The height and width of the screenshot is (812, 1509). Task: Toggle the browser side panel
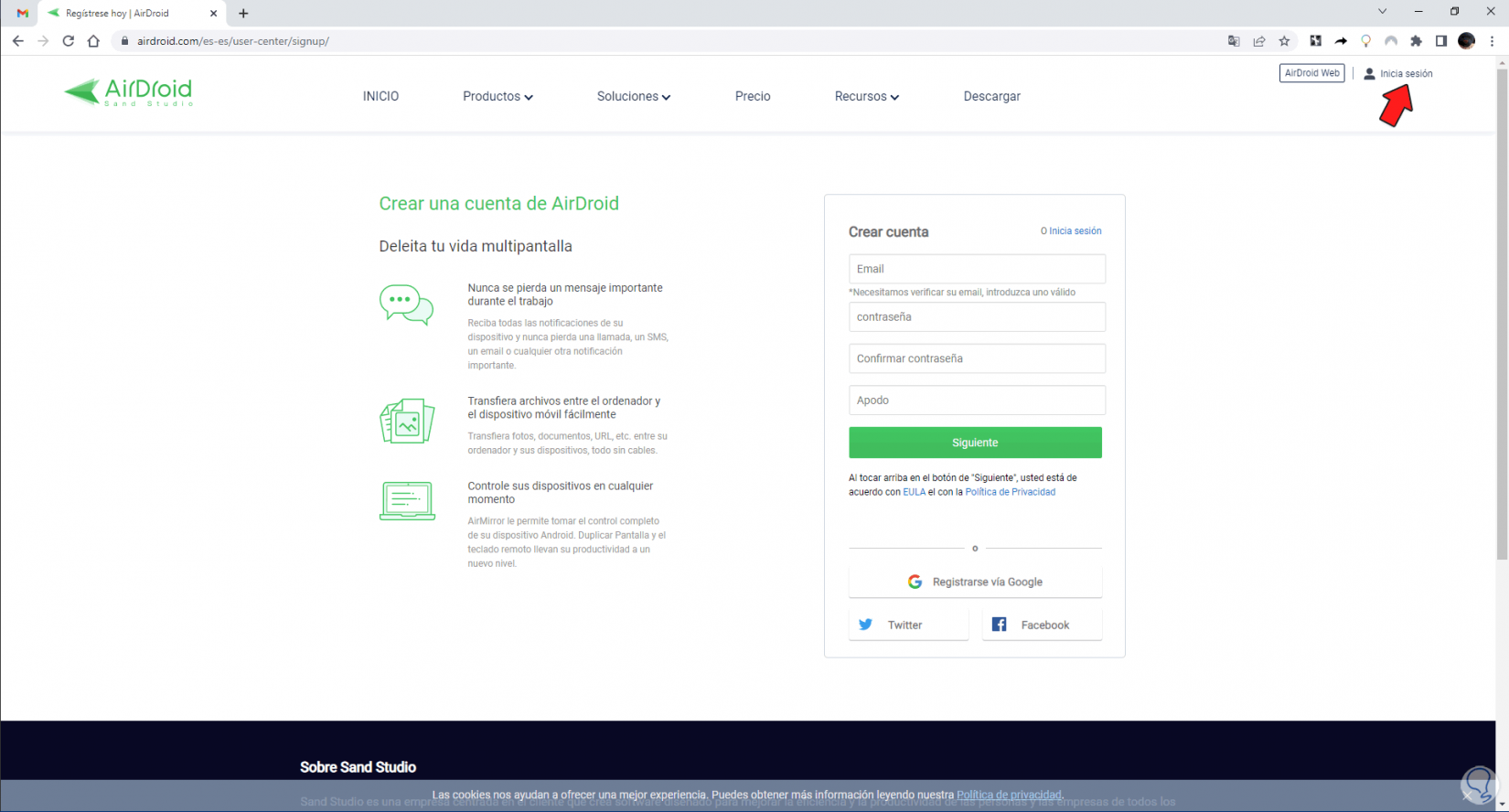[1440, 41]
